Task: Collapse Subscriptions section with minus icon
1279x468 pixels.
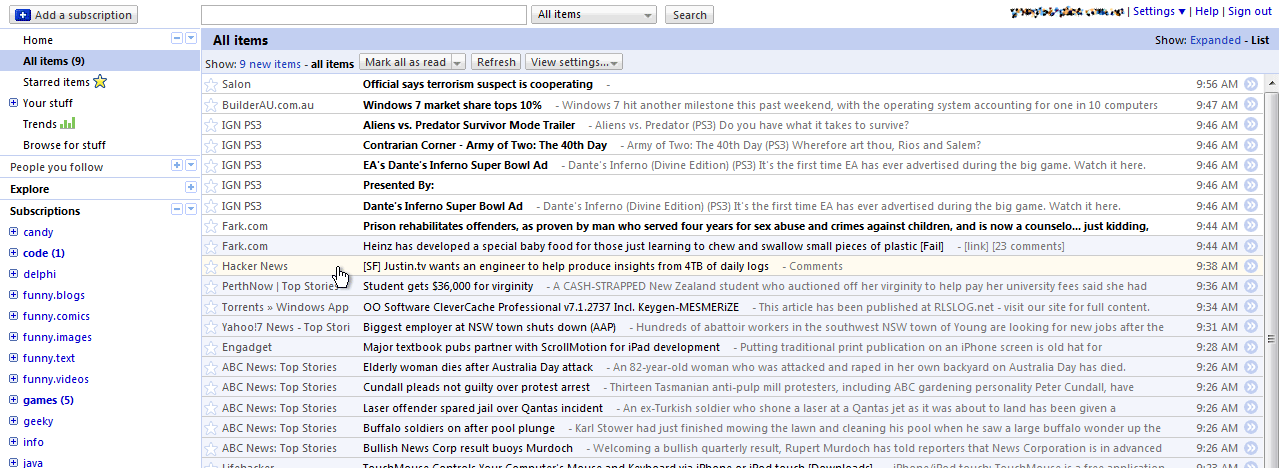Action: pos(177,209)
